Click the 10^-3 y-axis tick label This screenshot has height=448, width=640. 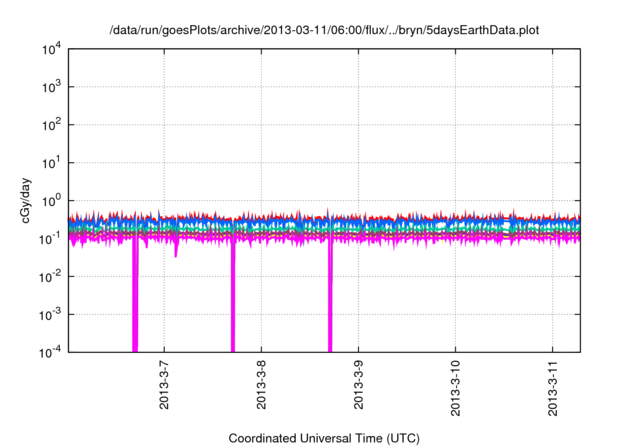(x=50, y=315)
